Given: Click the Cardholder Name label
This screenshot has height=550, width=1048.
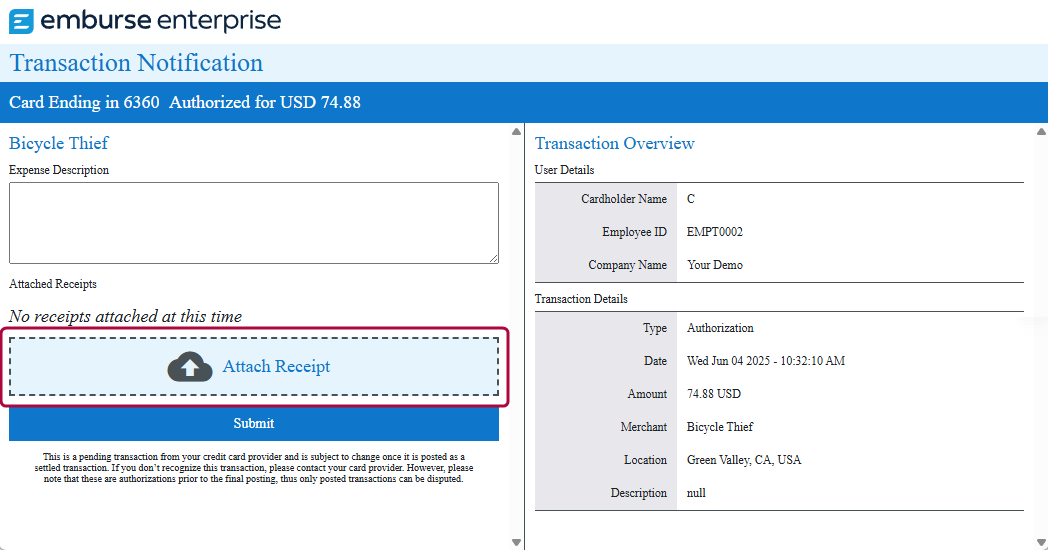Looking at the screenshot, I should coord(624,199).
